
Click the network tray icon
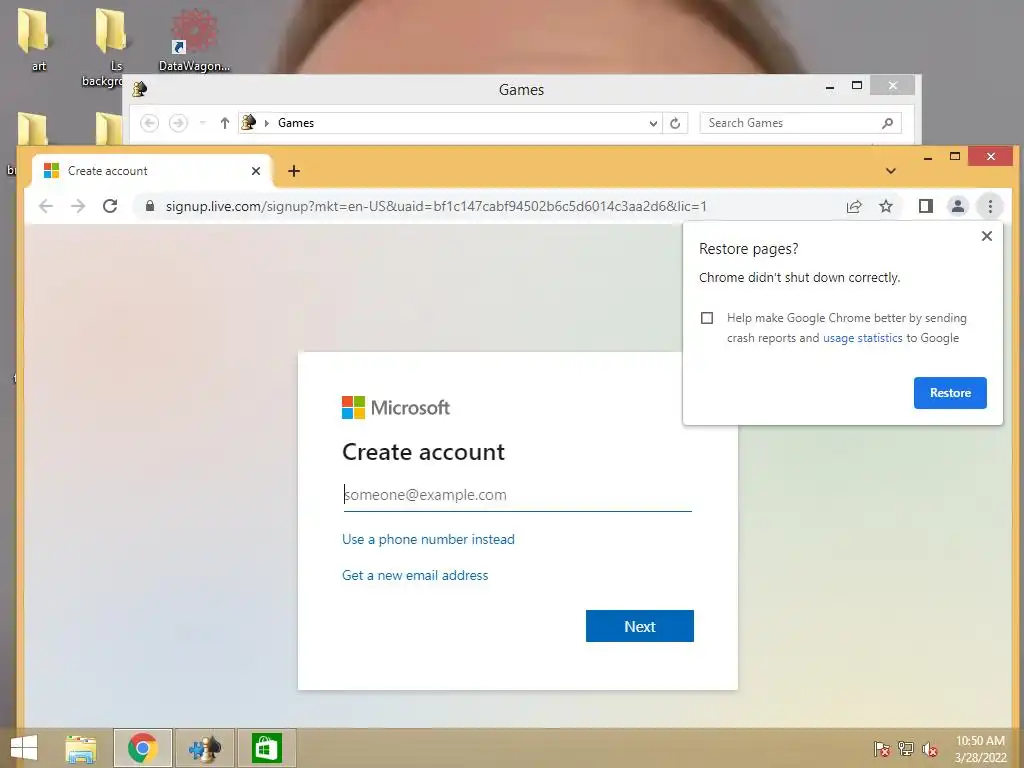pyautogui.click(x=906, y=749)
